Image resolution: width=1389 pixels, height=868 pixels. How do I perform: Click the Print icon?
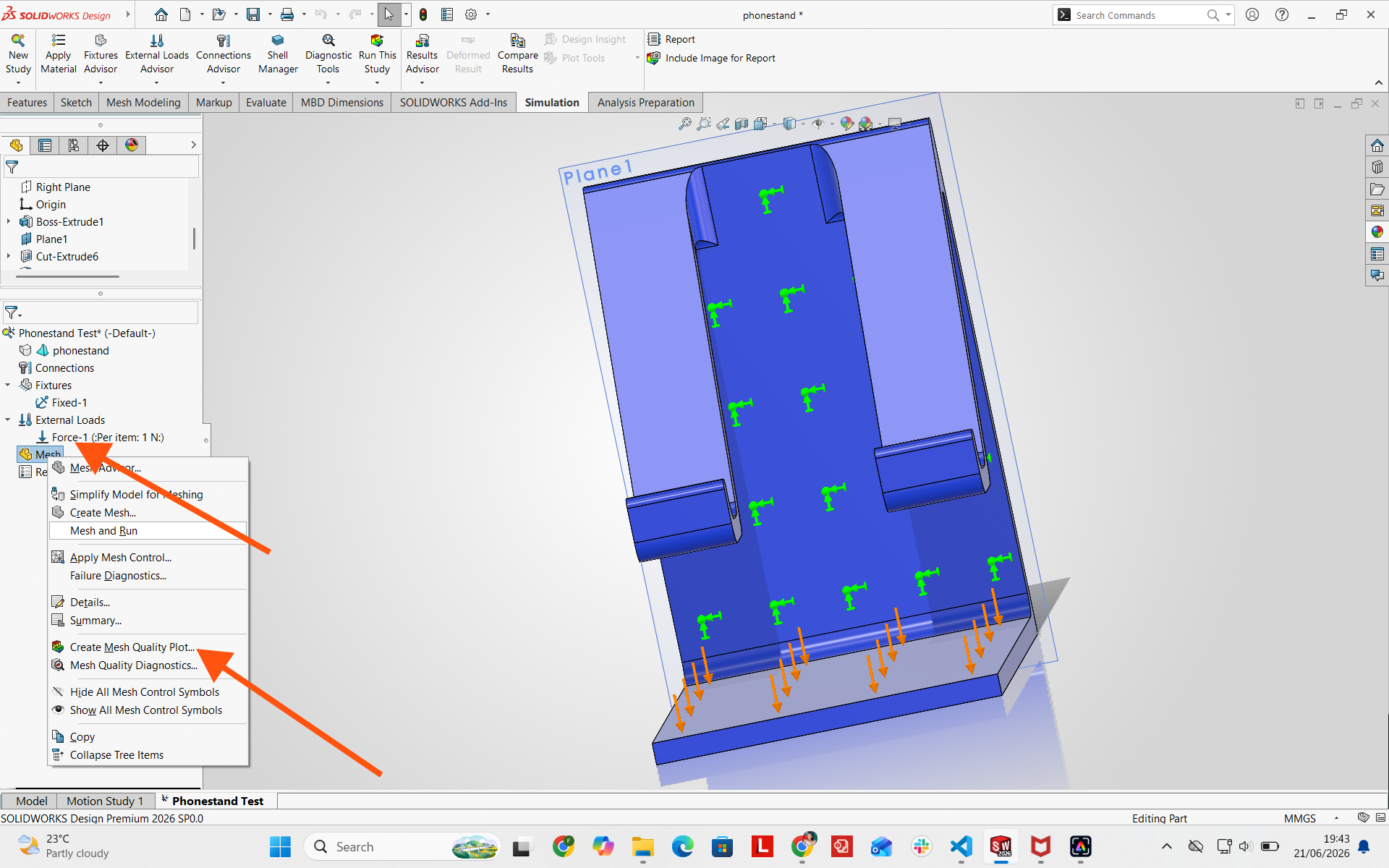(287, 14)
